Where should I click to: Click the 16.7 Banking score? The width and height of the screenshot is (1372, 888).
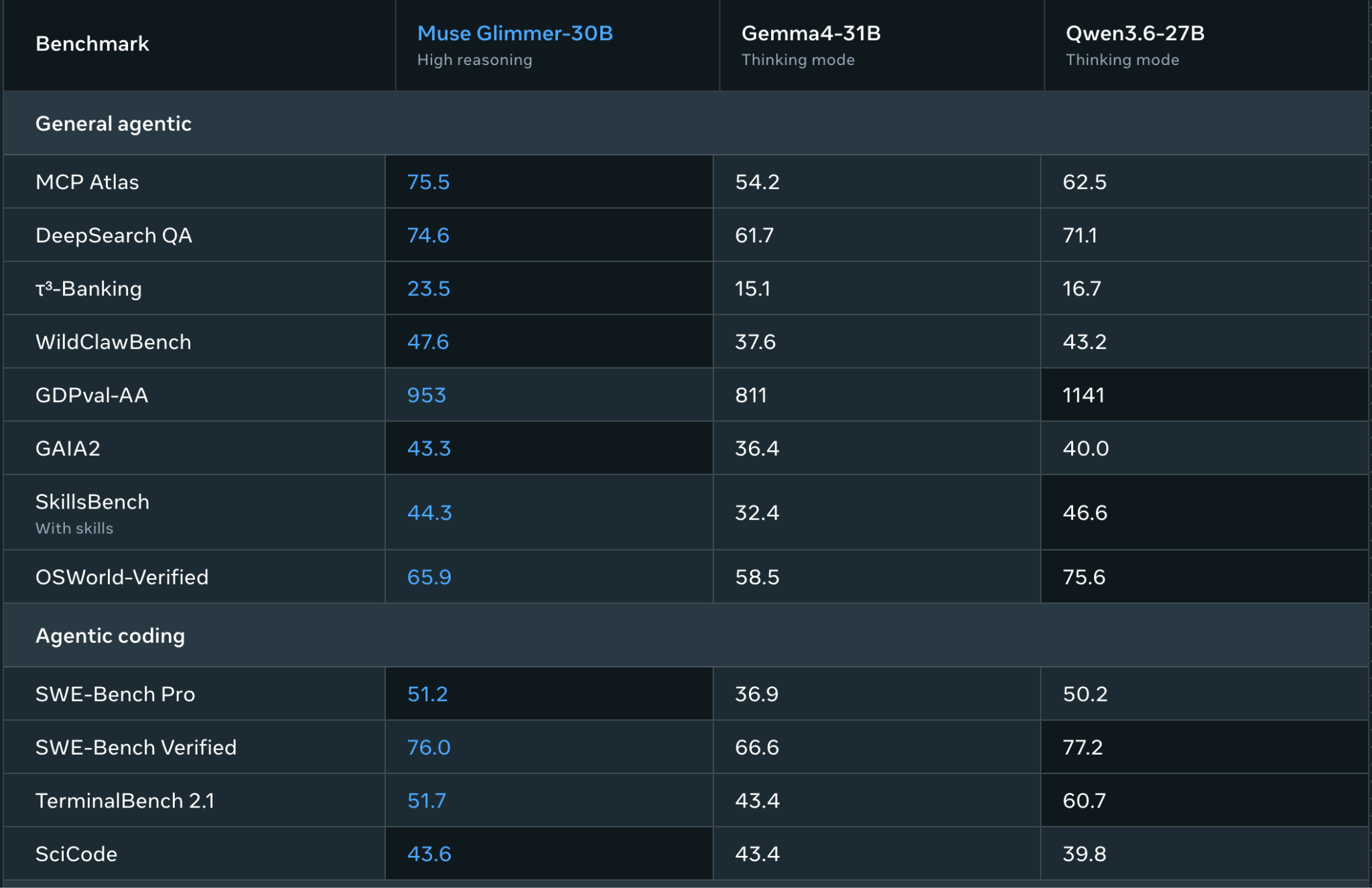pyautogui.click(x=1082, y=288)
